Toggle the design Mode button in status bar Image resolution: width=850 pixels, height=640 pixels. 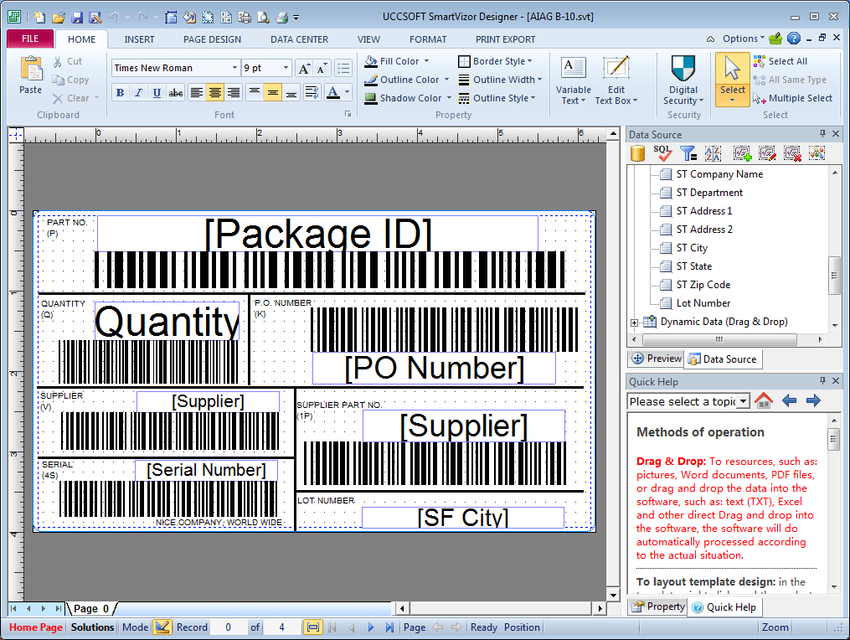162,627
